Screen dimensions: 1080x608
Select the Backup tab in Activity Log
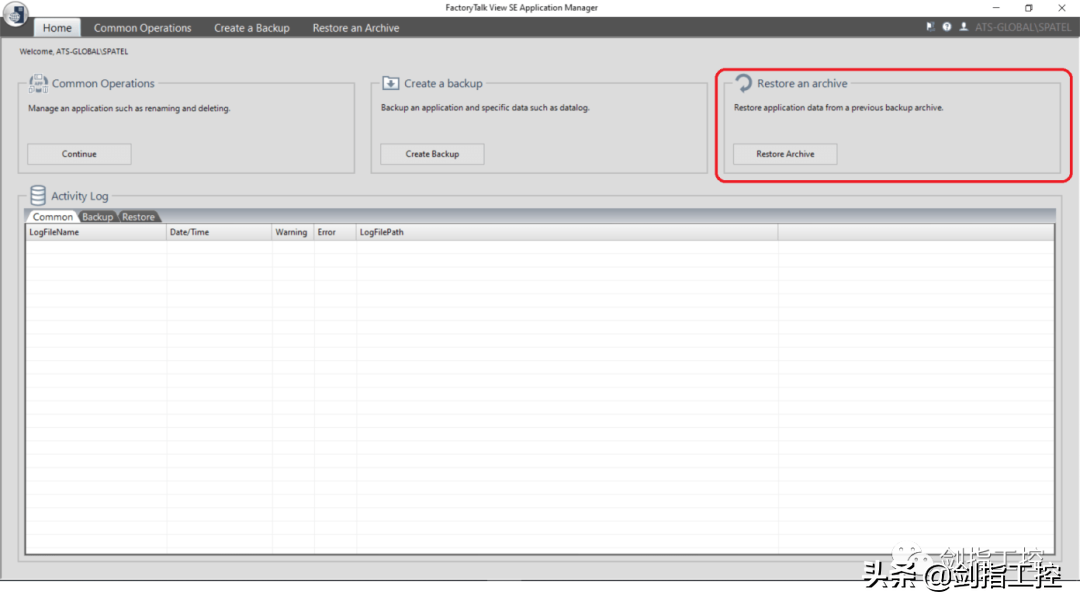(x=98, y=217)
